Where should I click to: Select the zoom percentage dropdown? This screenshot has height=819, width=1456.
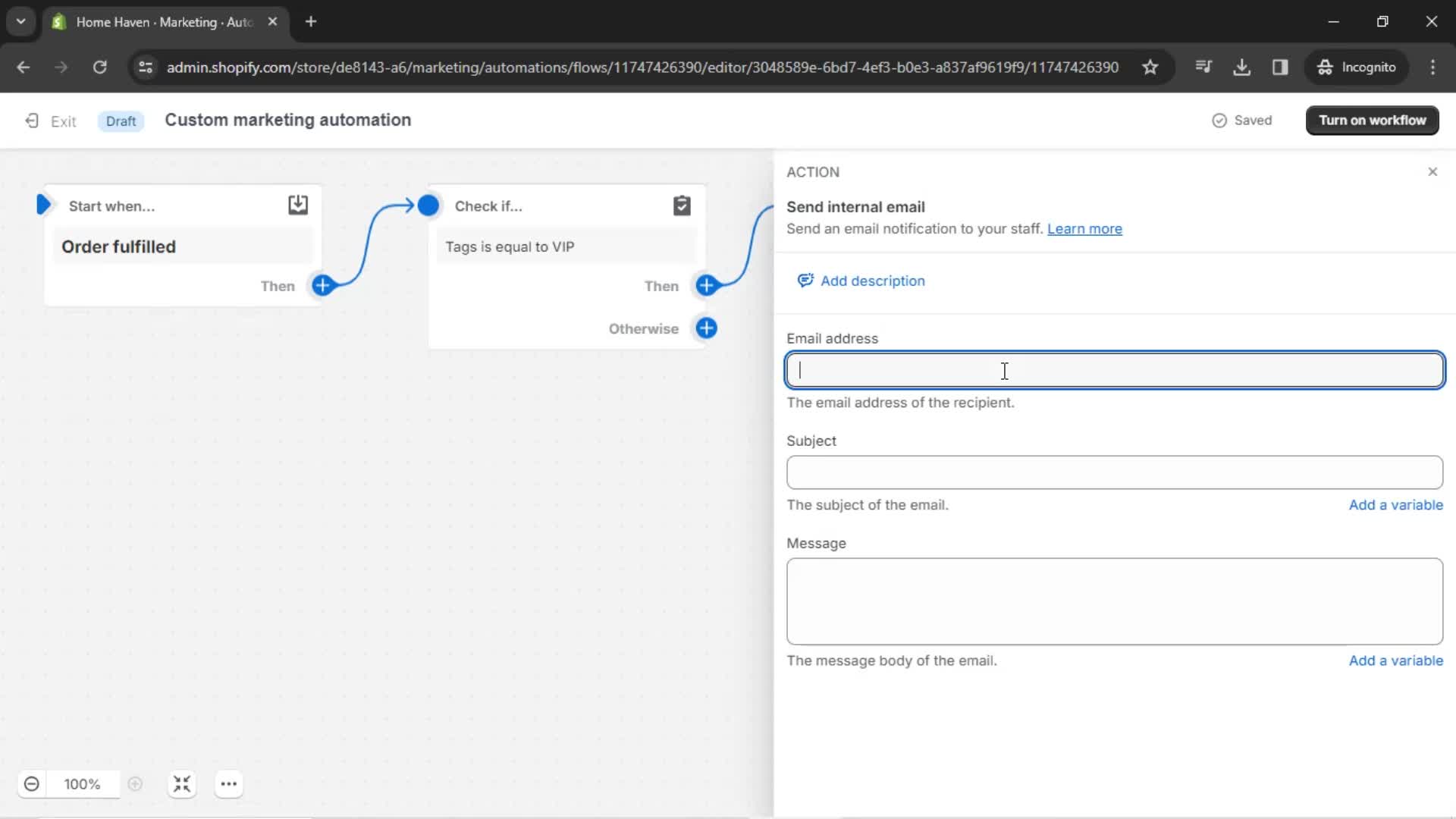click(82, 784)
